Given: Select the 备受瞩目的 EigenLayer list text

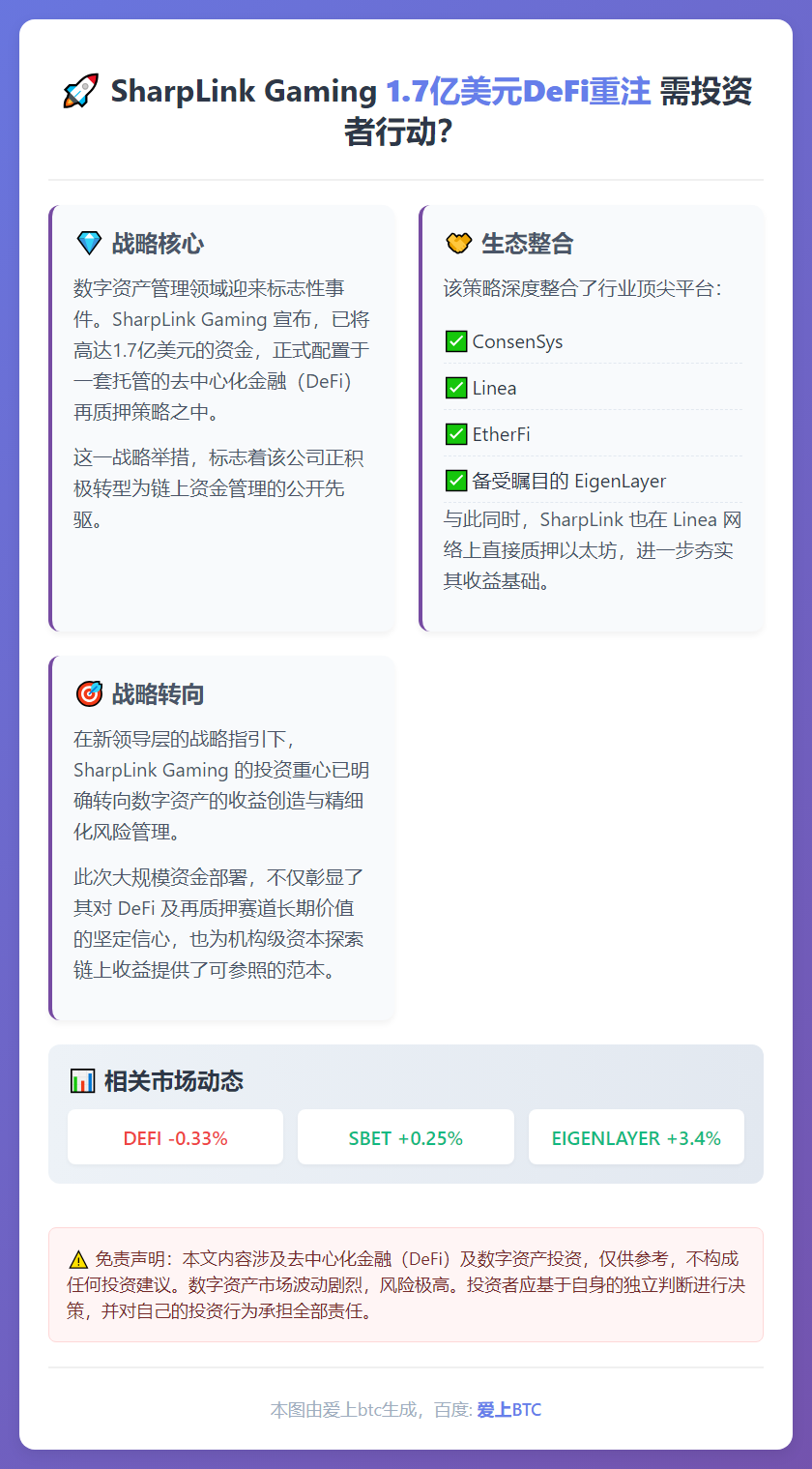Looking at the screenshot, I should pyautogui.click(x=569, y=481).
